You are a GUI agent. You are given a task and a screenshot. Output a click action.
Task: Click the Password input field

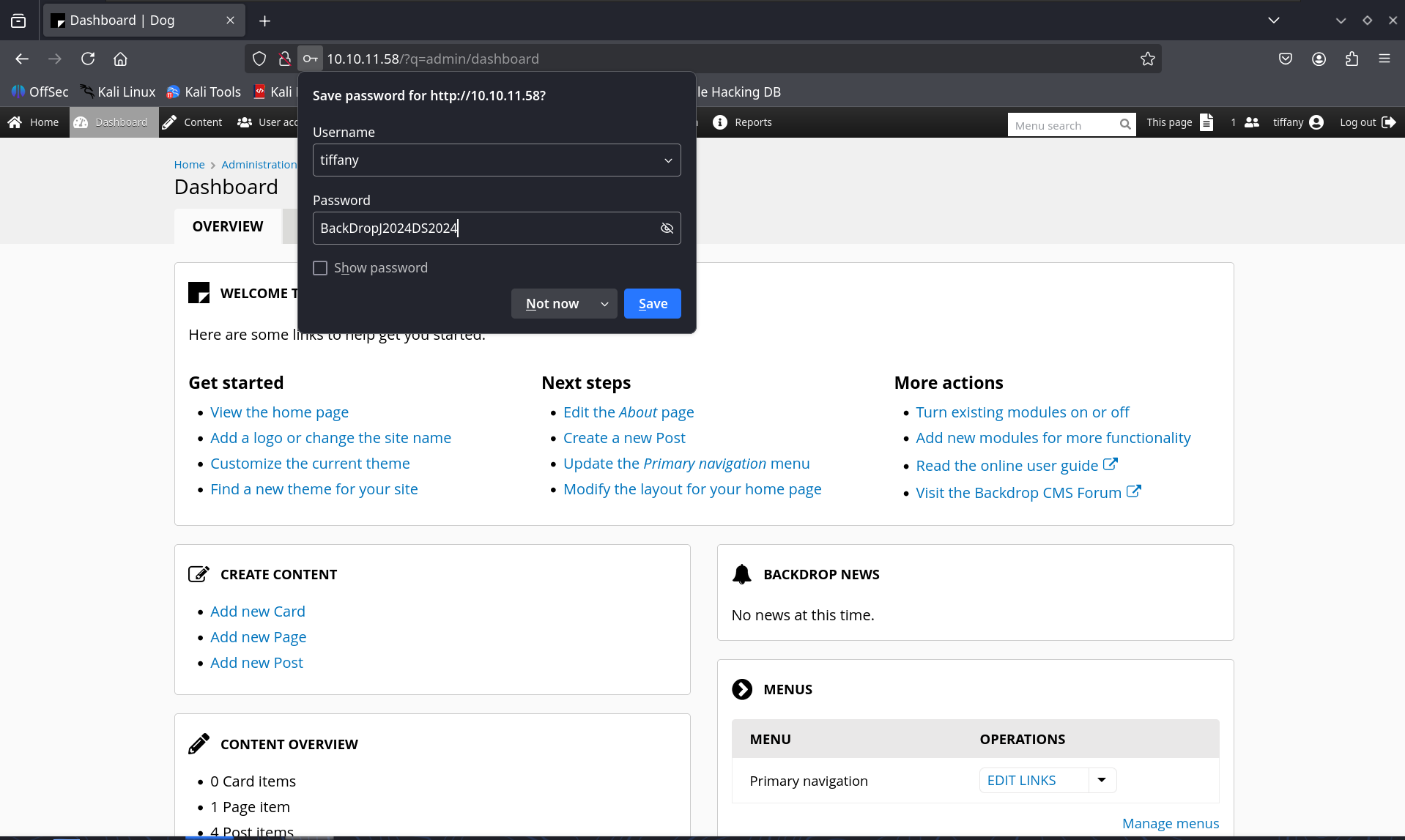point(497,228)
